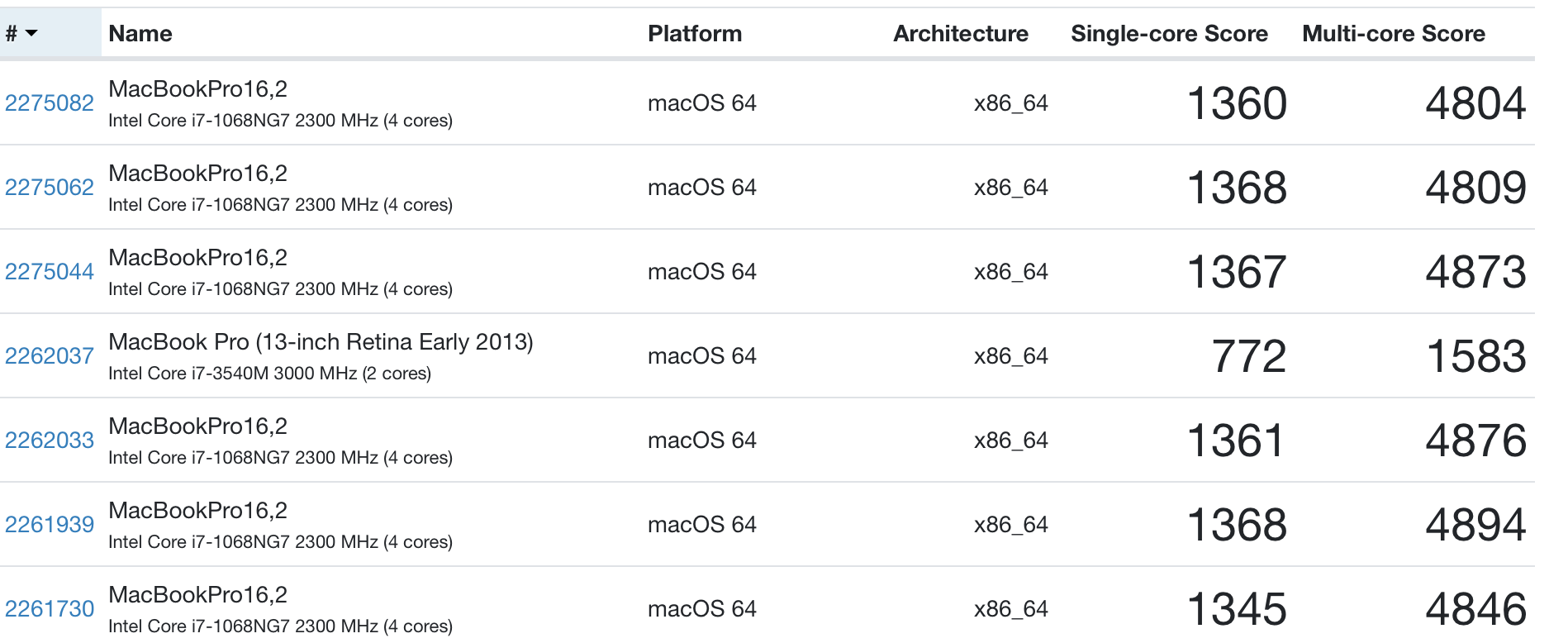Click the multi-core score 4894
1568x643 pixels.
[1475, 525]
